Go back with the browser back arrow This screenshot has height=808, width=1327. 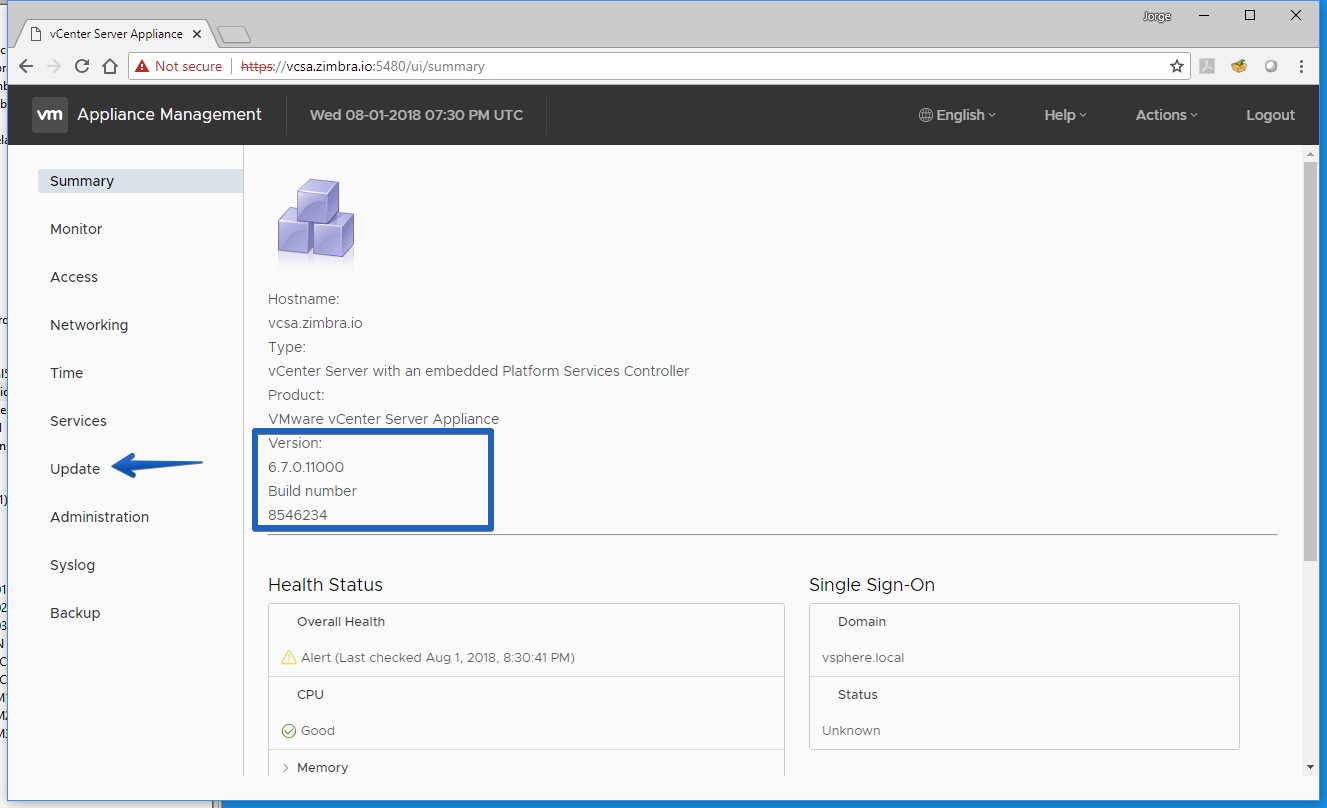[x=26, y=66]
